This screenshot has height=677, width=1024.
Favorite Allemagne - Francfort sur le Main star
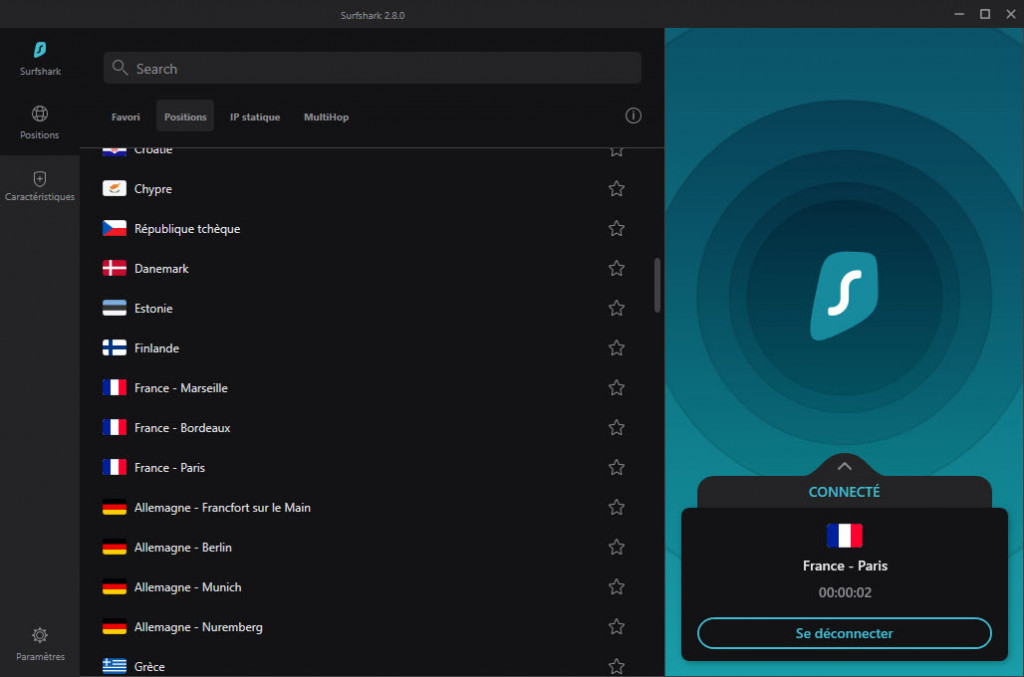tap(616, 507)
